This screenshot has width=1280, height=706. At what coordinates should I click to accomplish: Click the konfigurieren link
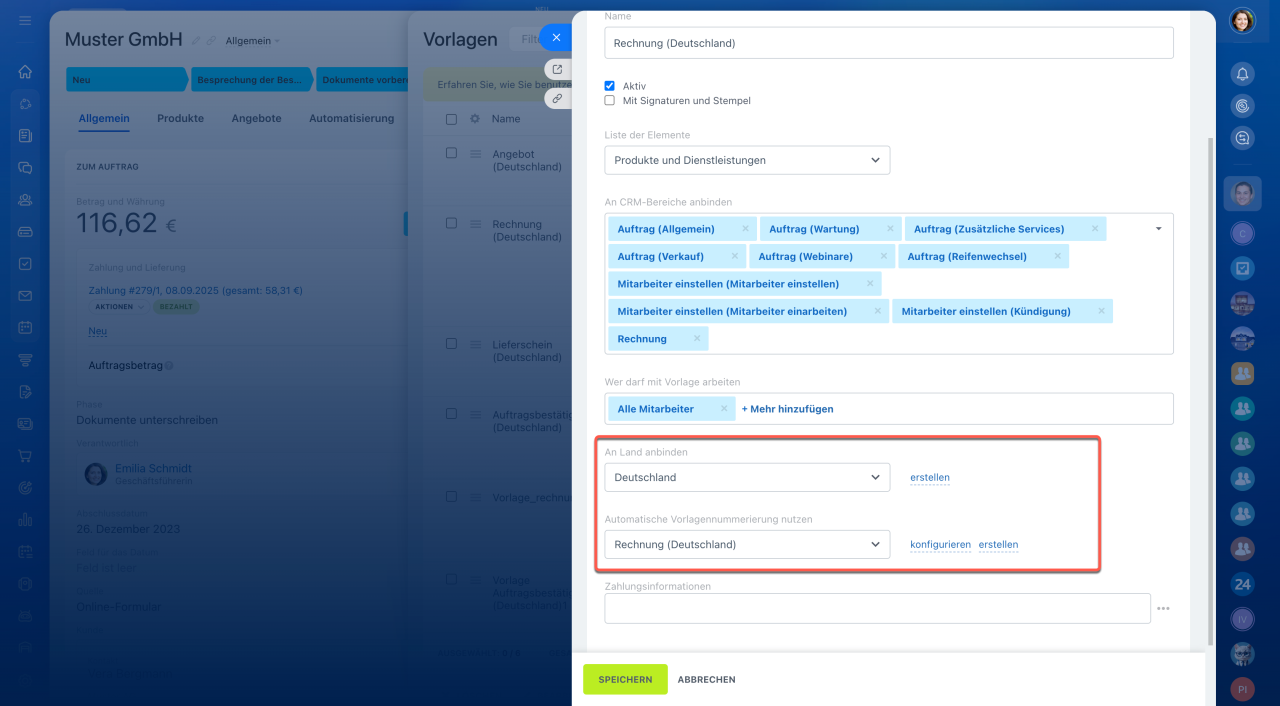(x=940, y=545)
